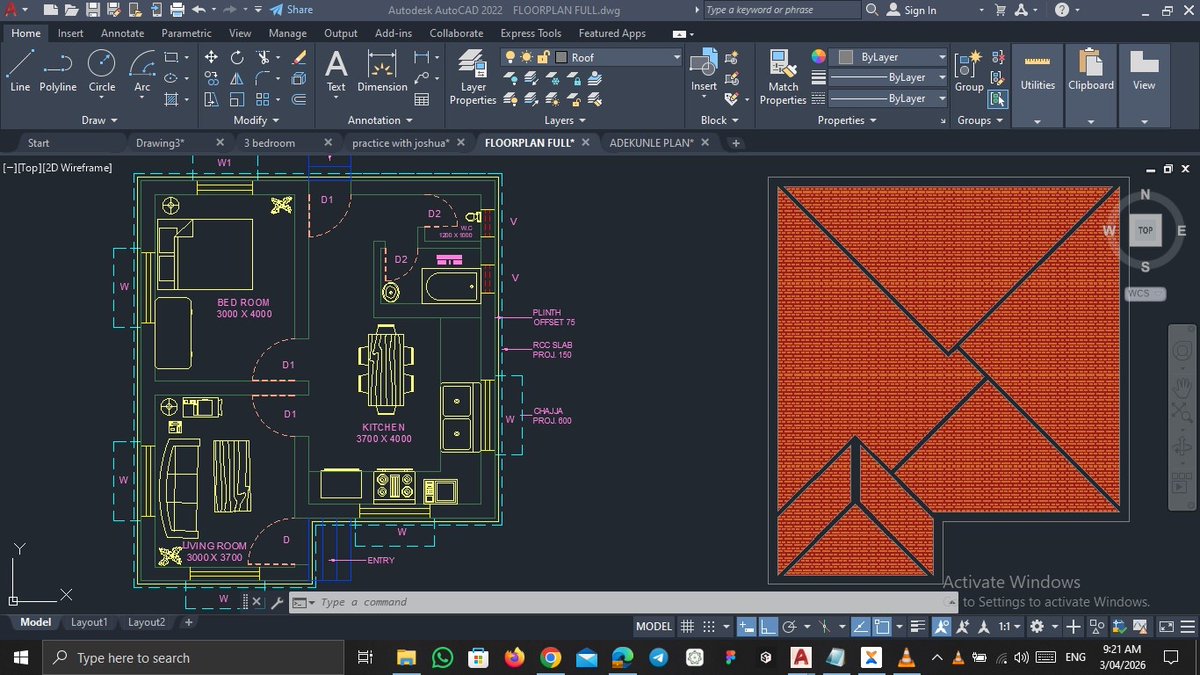Switch to the 3 bedroom drawing tab
Screen dimensions: 1200x675
click(x=270, y=143)
